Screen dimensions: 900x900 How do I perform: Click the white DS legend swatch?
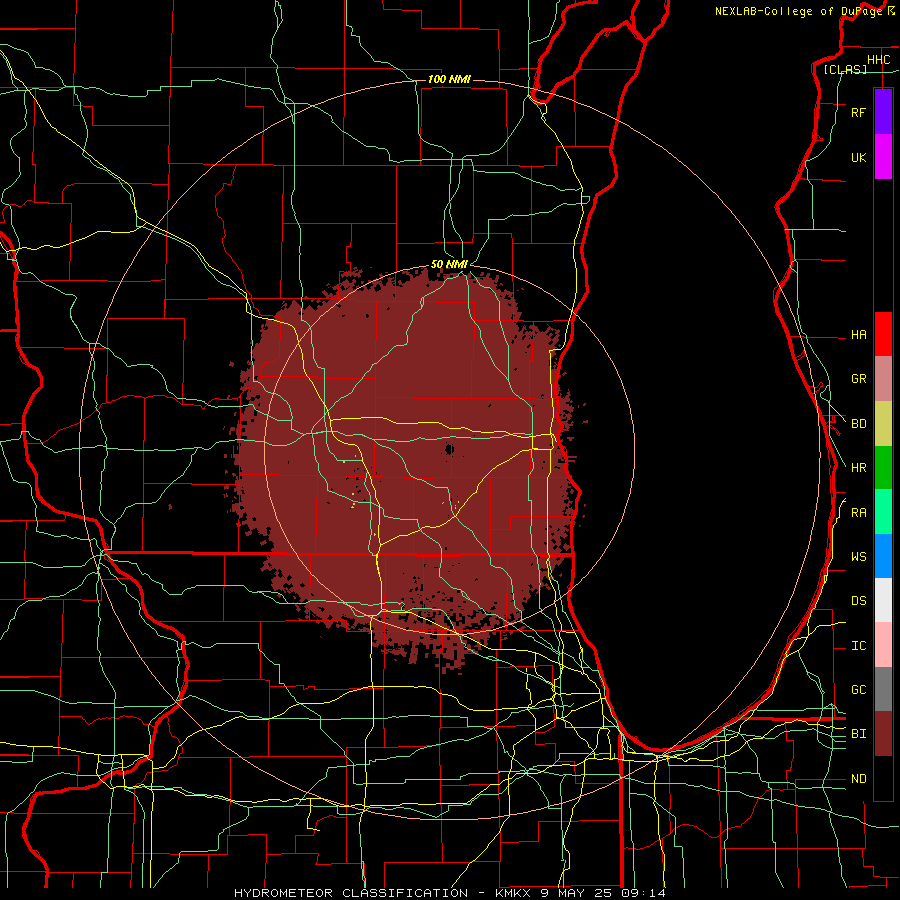point(883,600)
